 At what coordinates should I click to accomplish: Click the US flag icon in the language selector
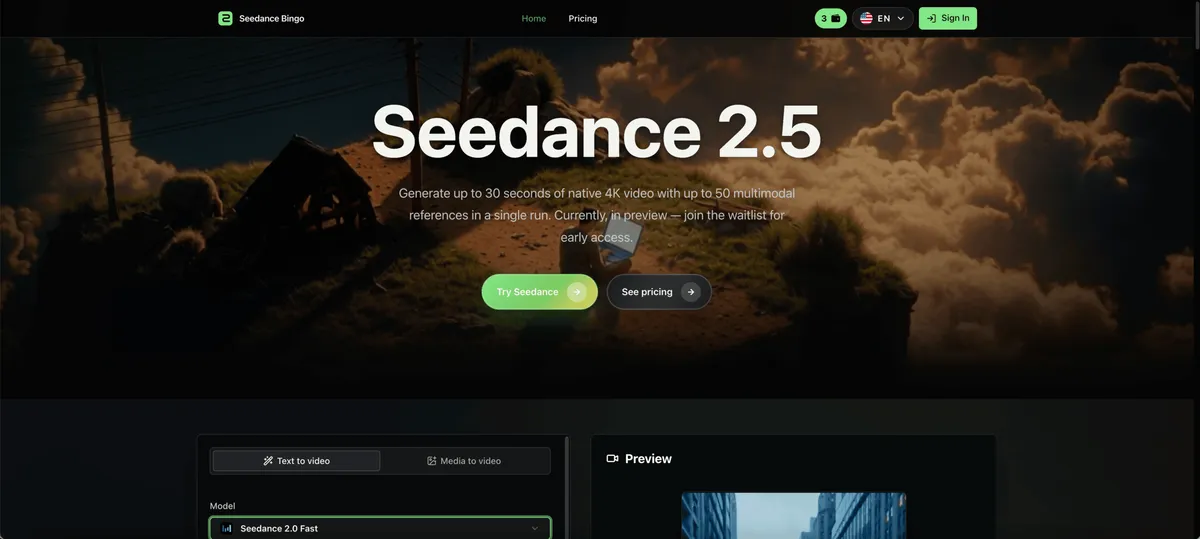point(866,18)
